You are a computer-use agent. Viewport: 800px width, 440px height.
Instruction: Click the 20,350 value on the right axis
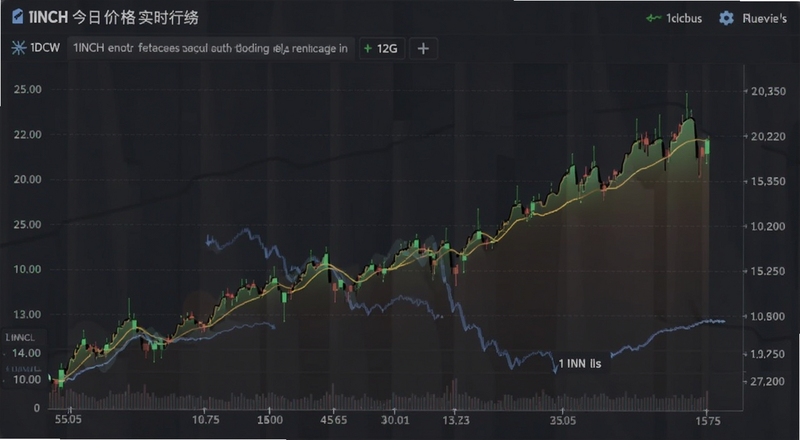(769, 91)
